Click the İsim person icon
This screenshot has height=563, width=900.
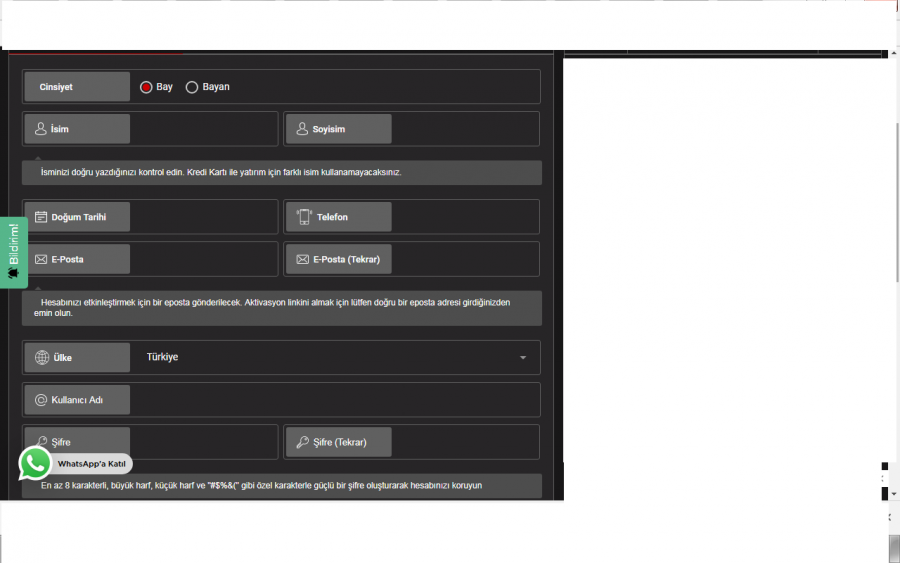click(40, 129)
